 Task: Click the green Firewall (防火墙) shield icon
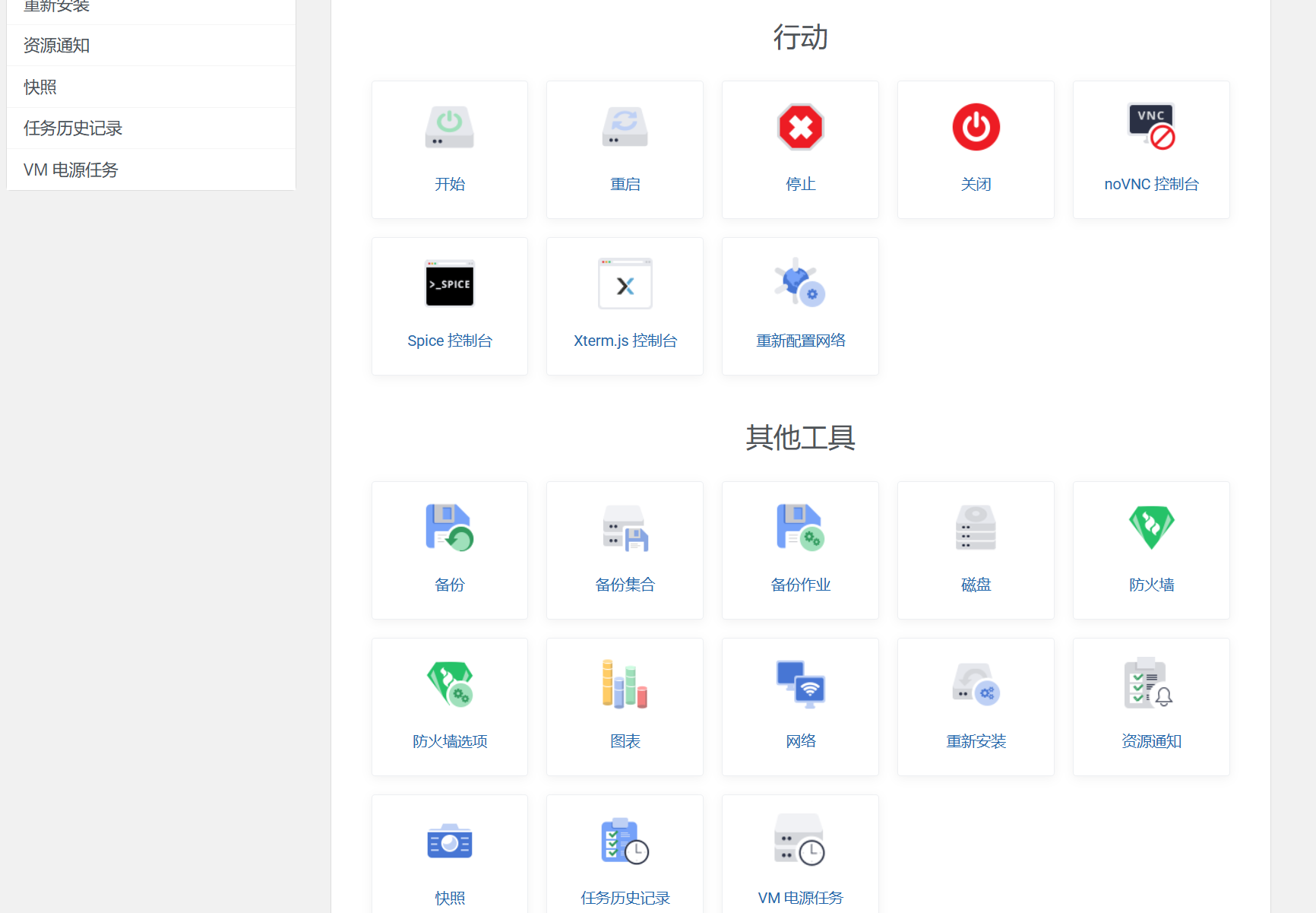(x=1151, y=528)
